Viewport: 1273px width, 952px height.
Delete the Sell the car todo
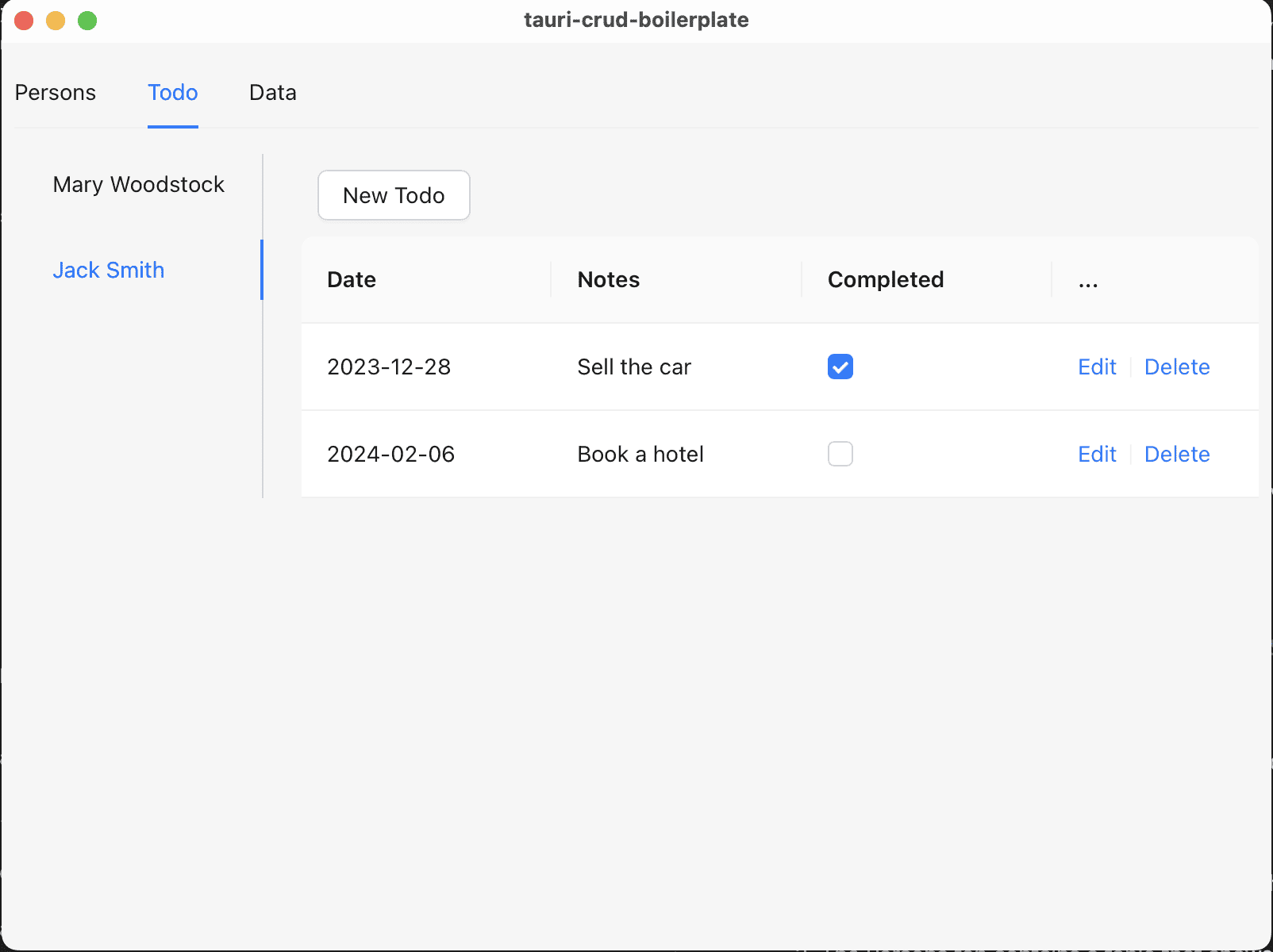[1176, 367]
